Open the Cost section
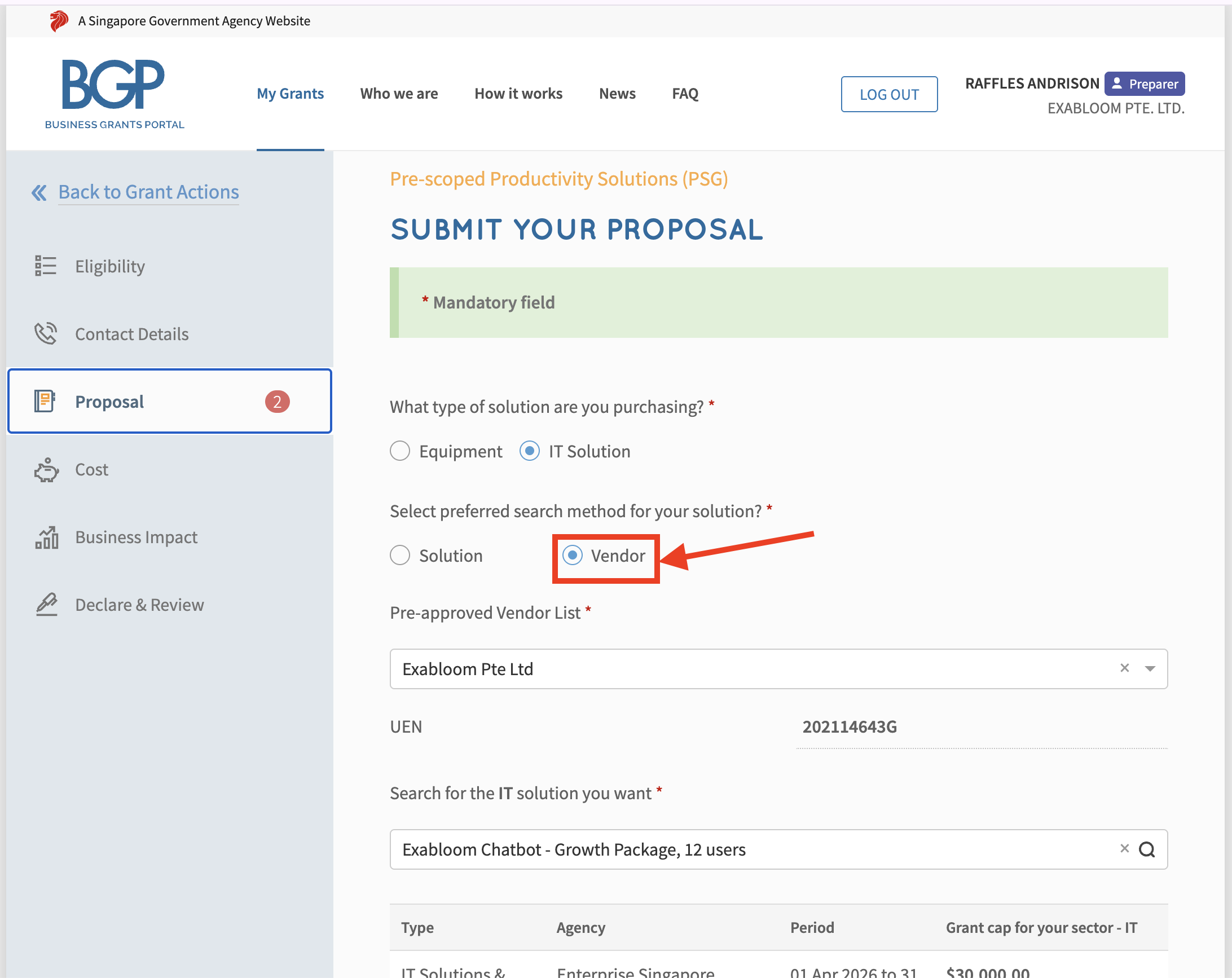 point(170,470)
